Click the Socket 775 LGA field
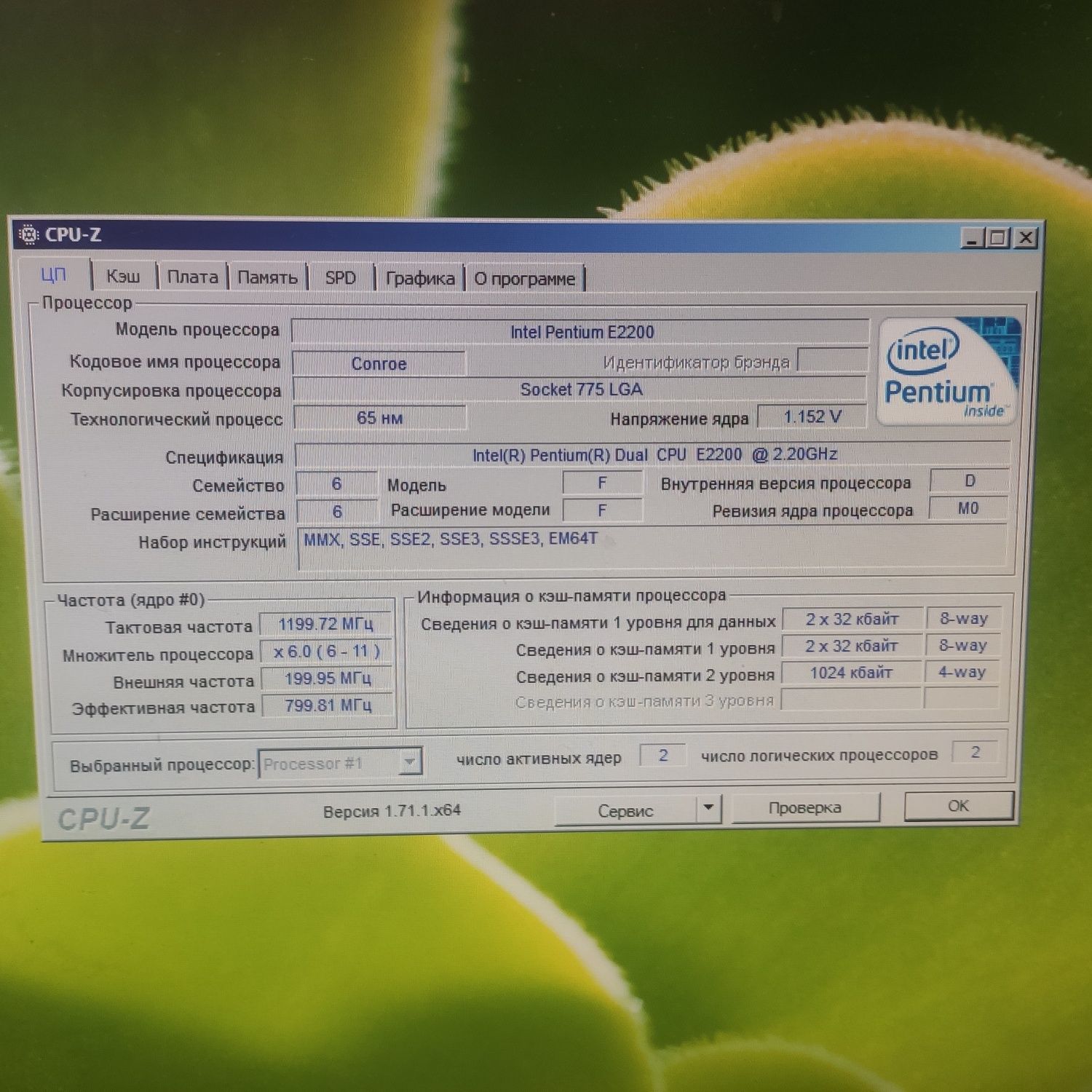Viewport: 1092px width, 1092px height. click(580, 389)
